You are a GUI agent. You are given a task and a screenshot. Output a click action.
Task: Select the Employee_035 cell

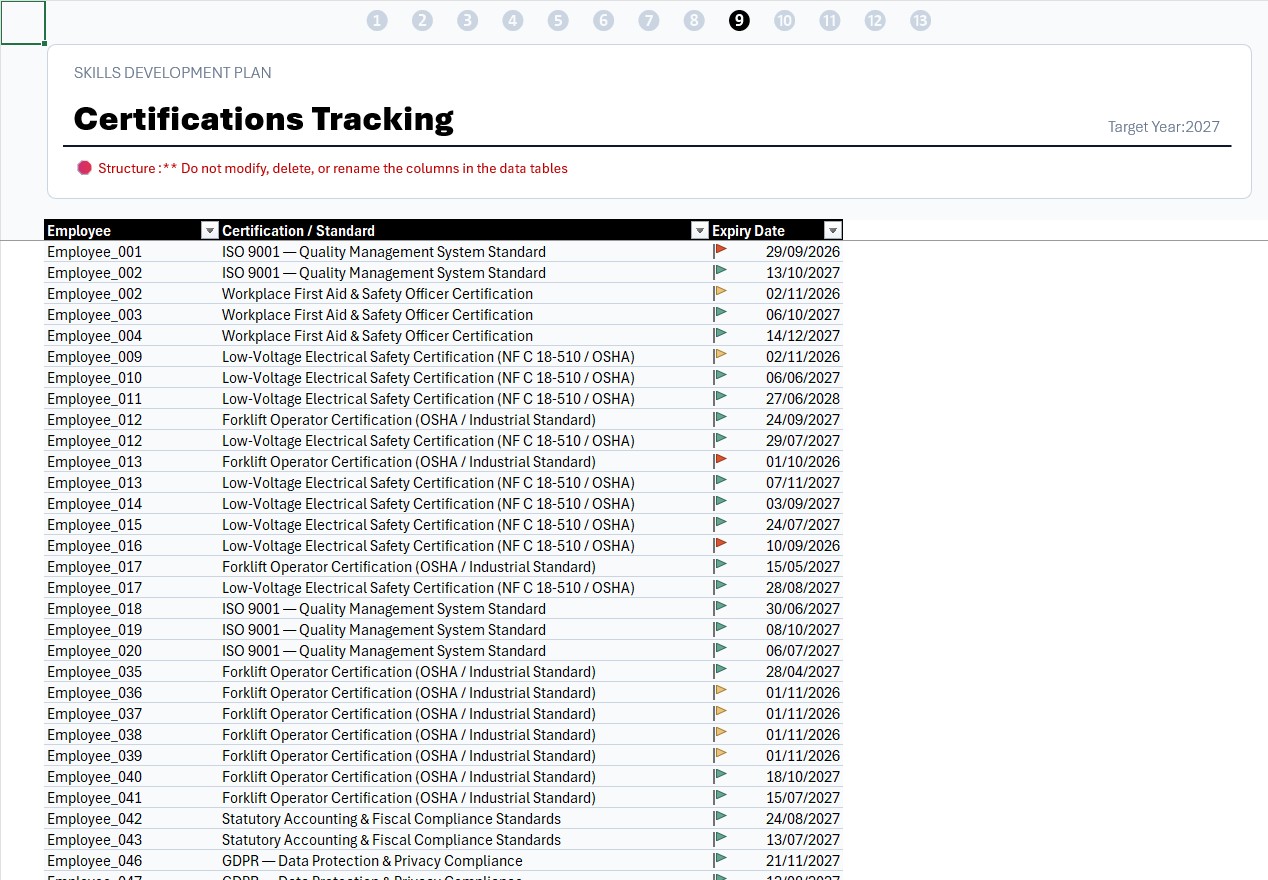pyautogui.click(x=132, y=672)
